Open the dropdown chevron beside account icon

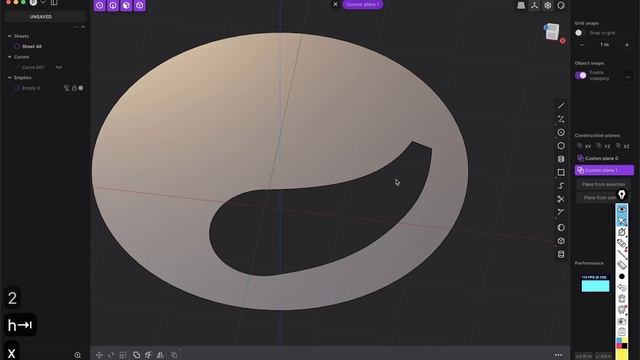[43, 2]
